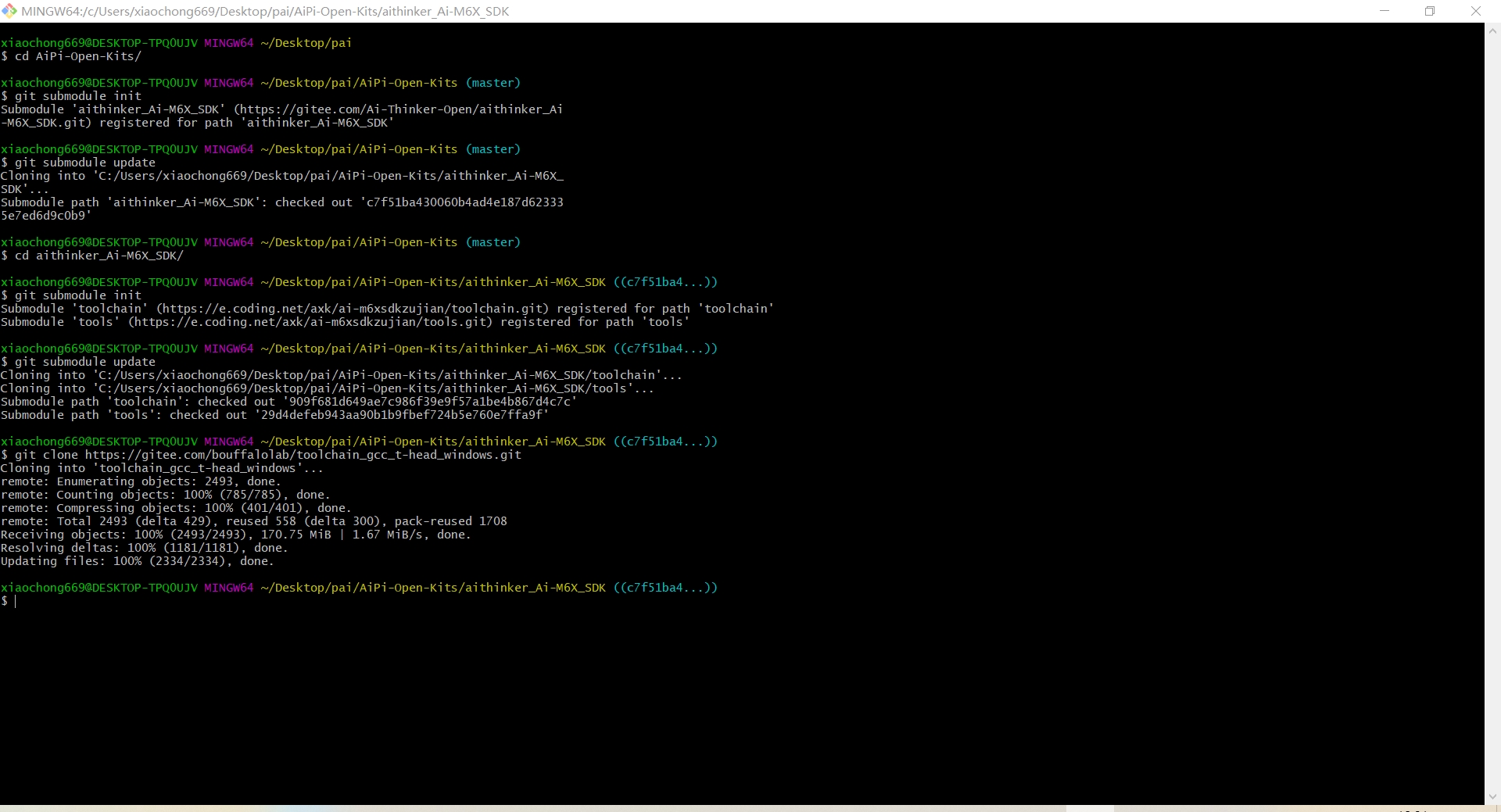This screenshot has height=812, width=1501.
Task: Click the 'cd AiPi-Open-Kits/' command line
Action: (x=71, y=56)
